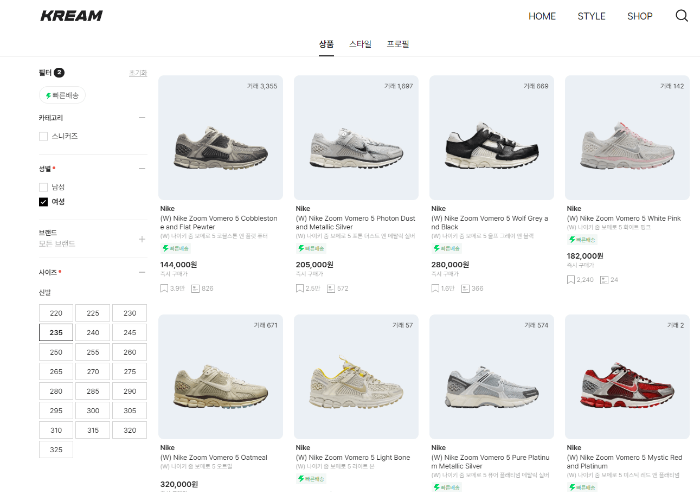Open style posts icon for Cobblestone shoe
This screenshot has height=492, width=700.
tap(195, 288)
